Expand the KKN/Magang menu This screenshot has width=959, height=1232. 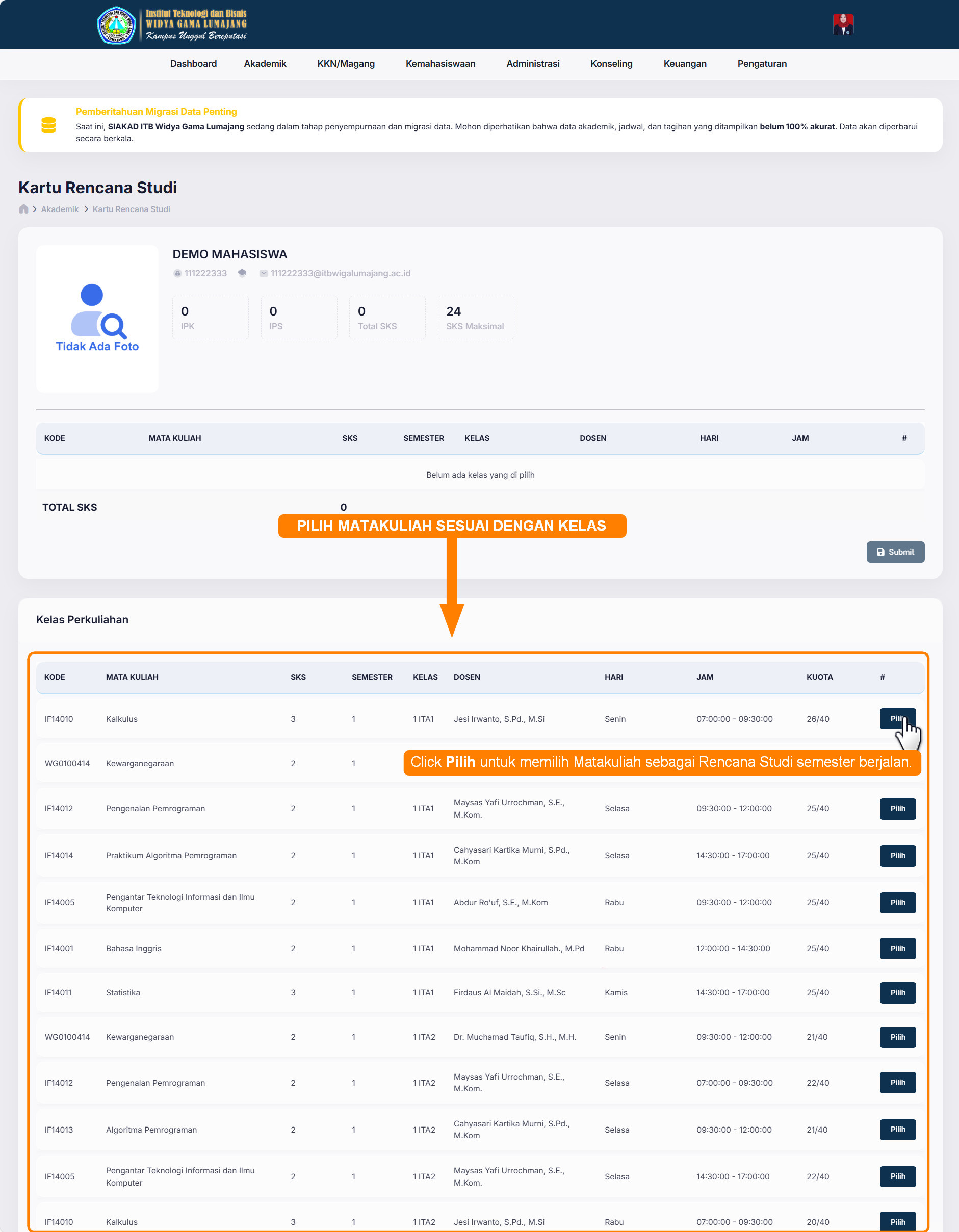click(x=345, y=64)
